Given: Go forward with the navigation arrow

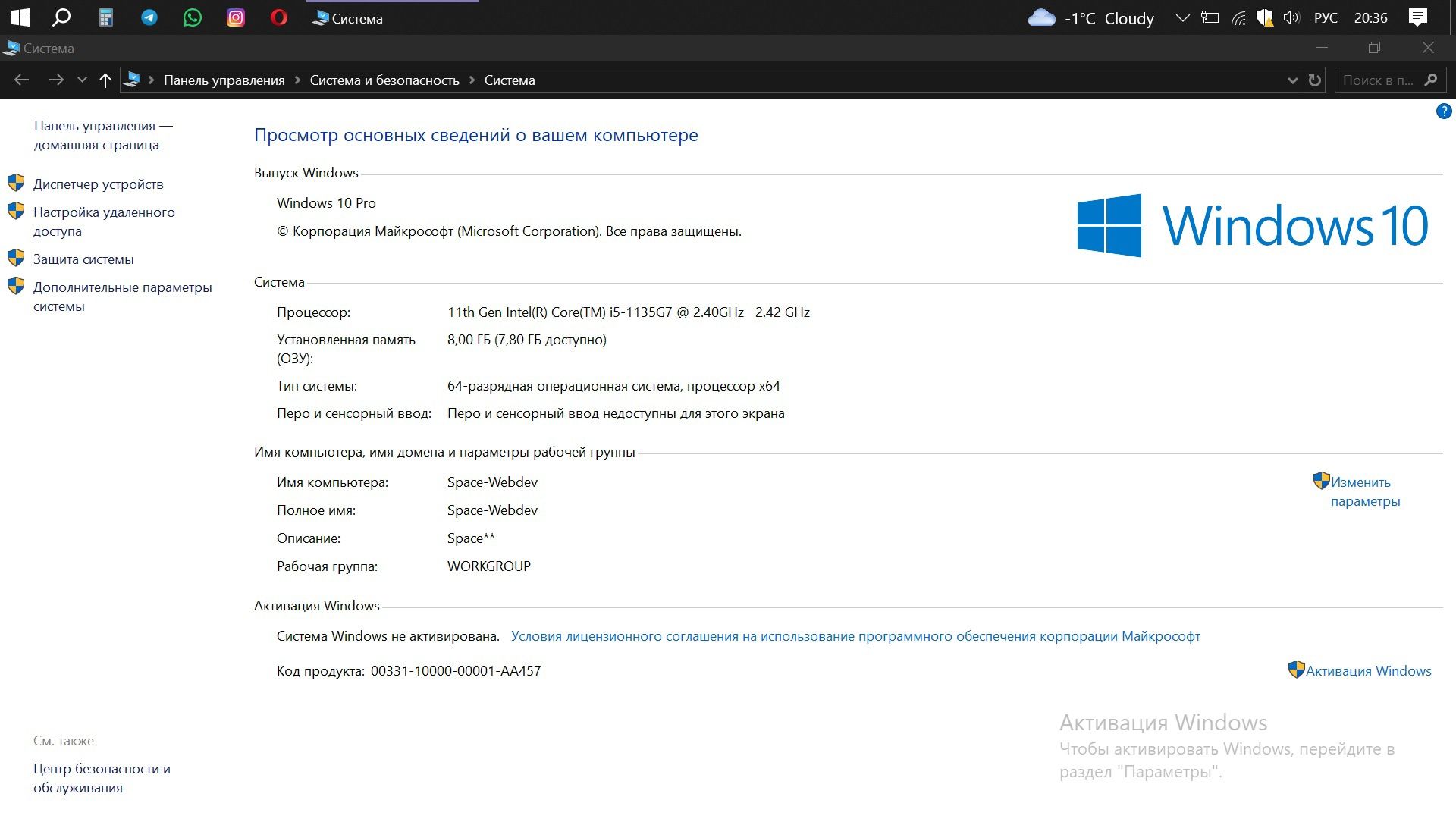Looking at the screenshot, I should 56,80.
